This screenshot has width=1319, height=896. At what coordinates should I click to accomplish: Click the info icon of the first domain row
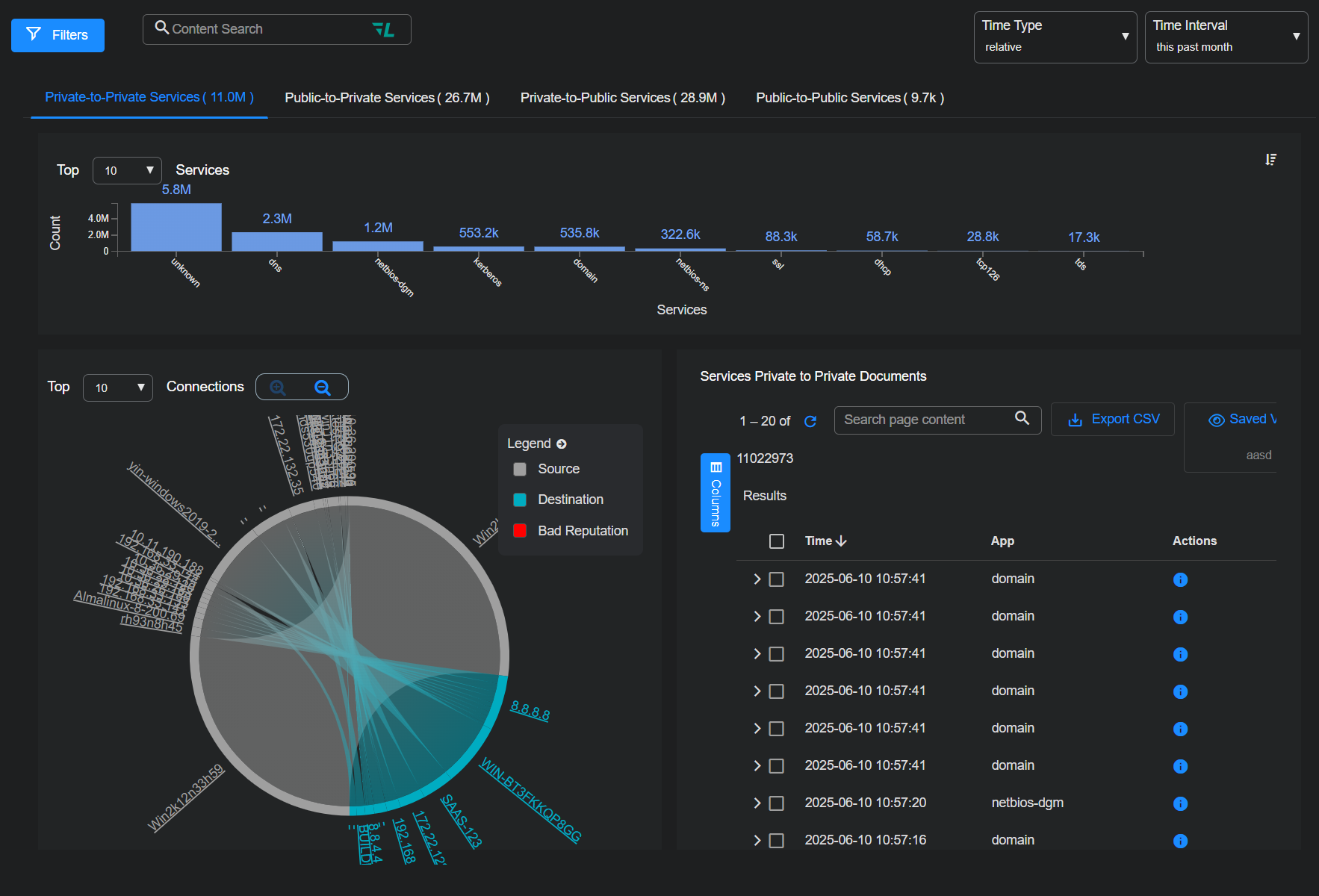click(x=1180, y=579)
